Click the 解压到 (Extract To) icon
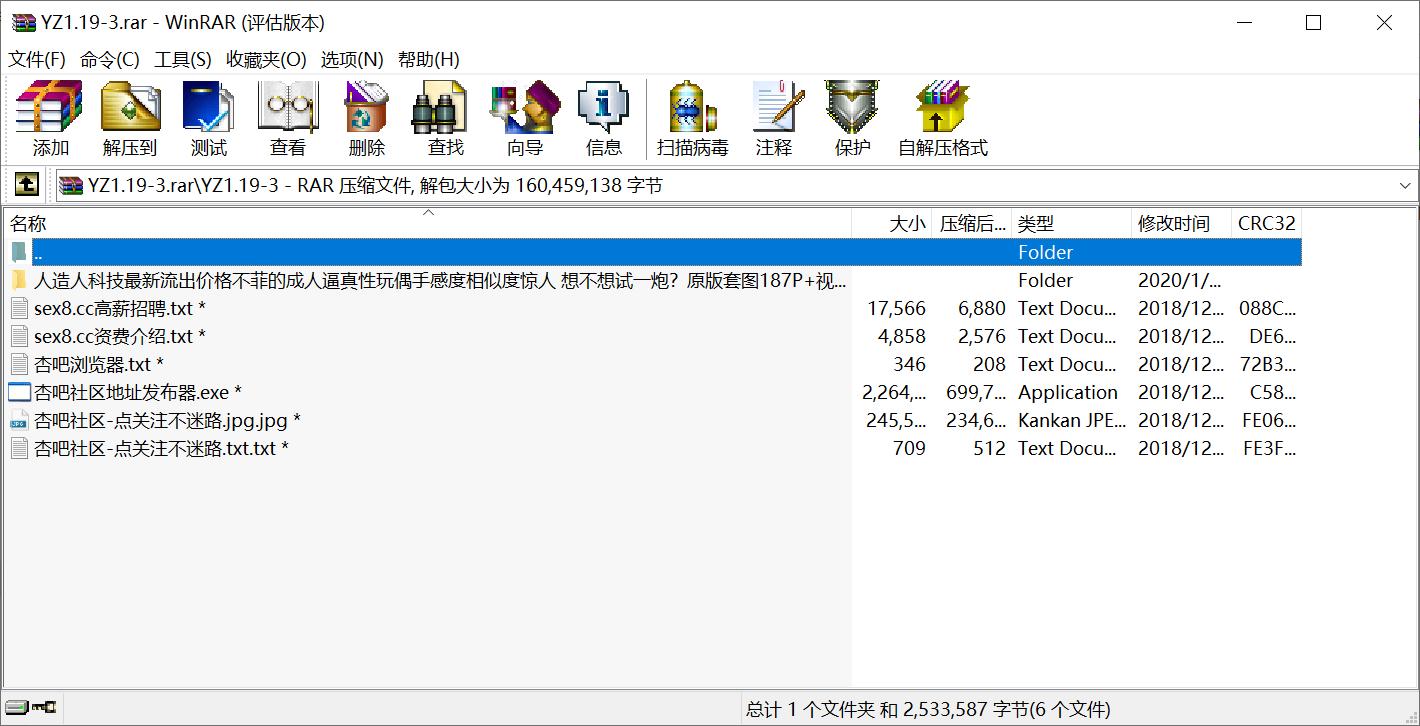This screenshot has height=726, width=1420. 130,108
